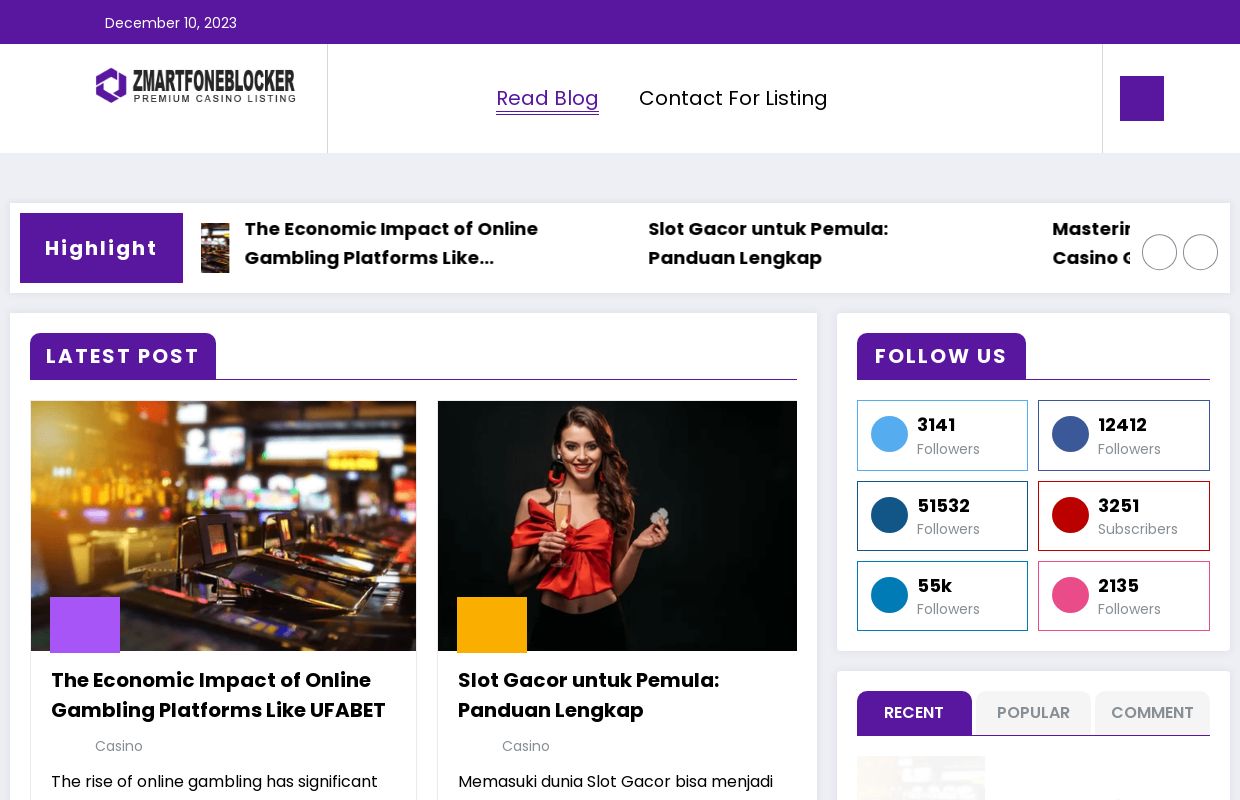1240x800 pixels.
Task: Click the red 3251 Subscribers YouTube icon
Action: point(1070,515)
